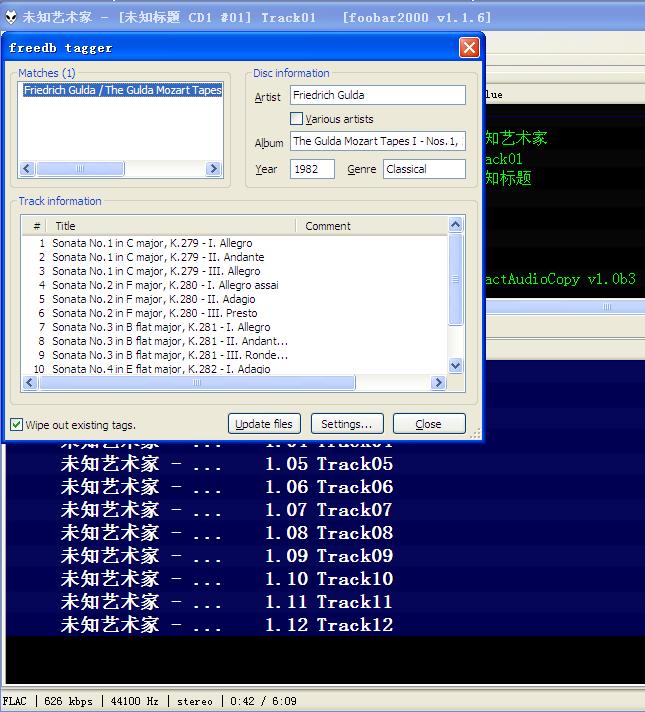Click the track list's up scroll arrow
The image size is (645, 712).
click(456, 224)
